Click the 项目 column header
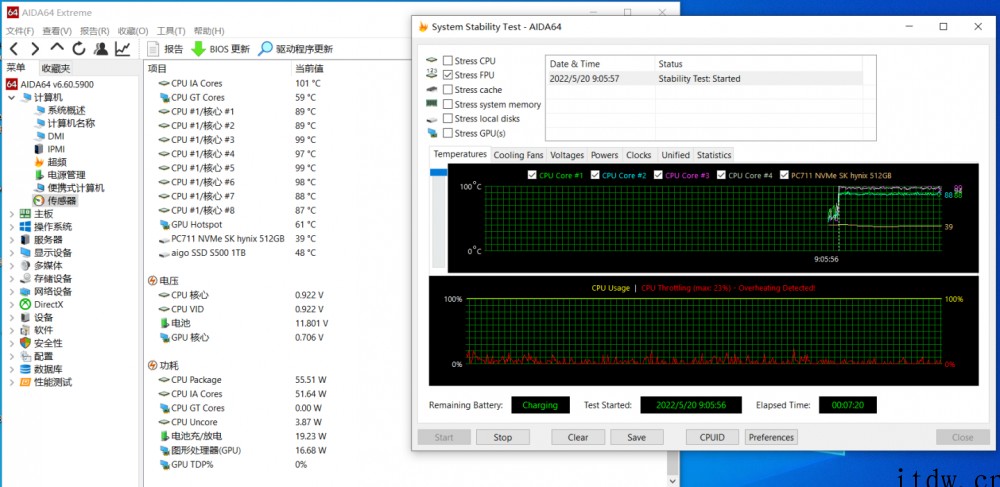This screenshot has width=1000, height=487. pos(217,68)
